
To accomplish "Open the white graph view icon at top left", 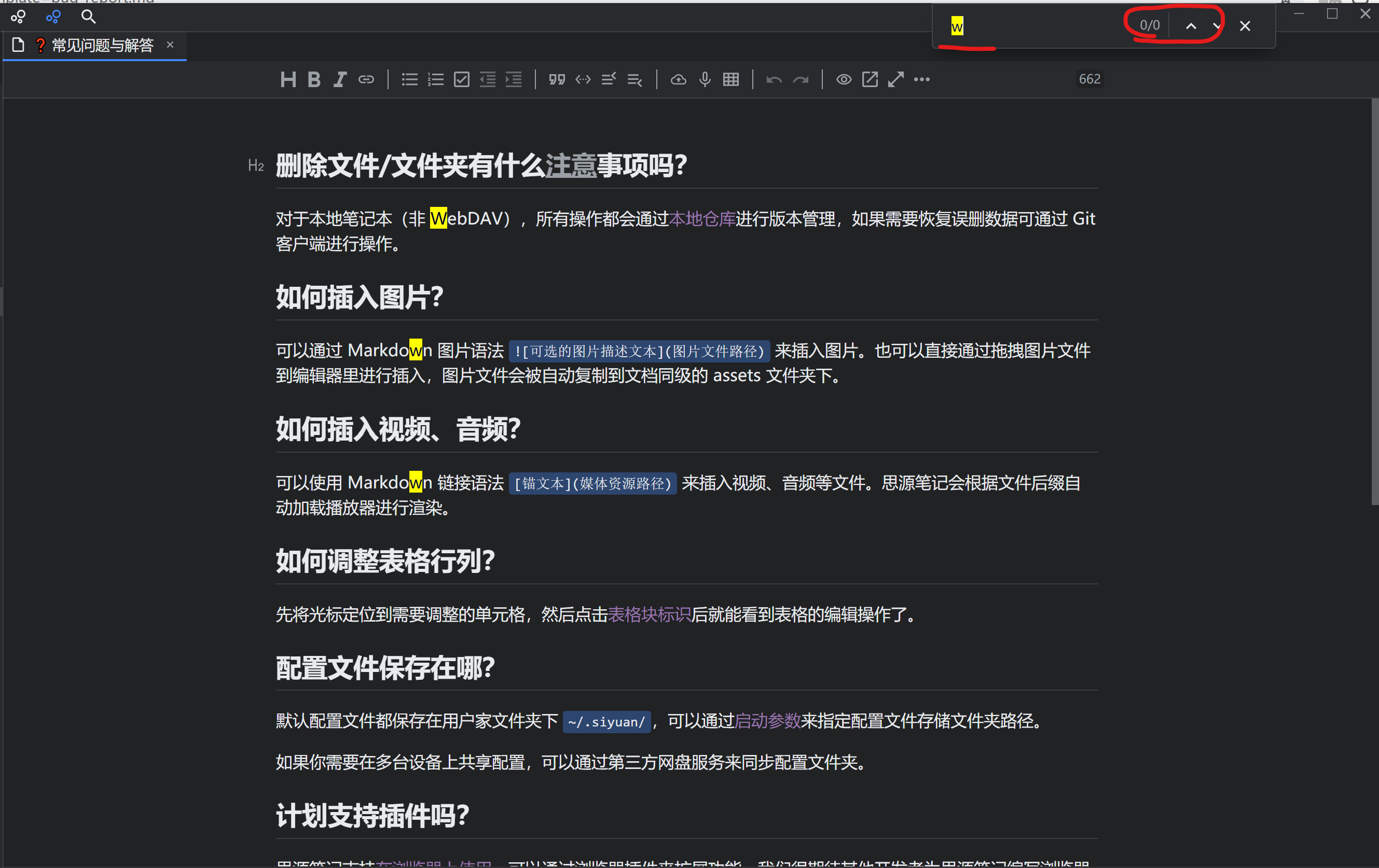I will click(18, 17).
